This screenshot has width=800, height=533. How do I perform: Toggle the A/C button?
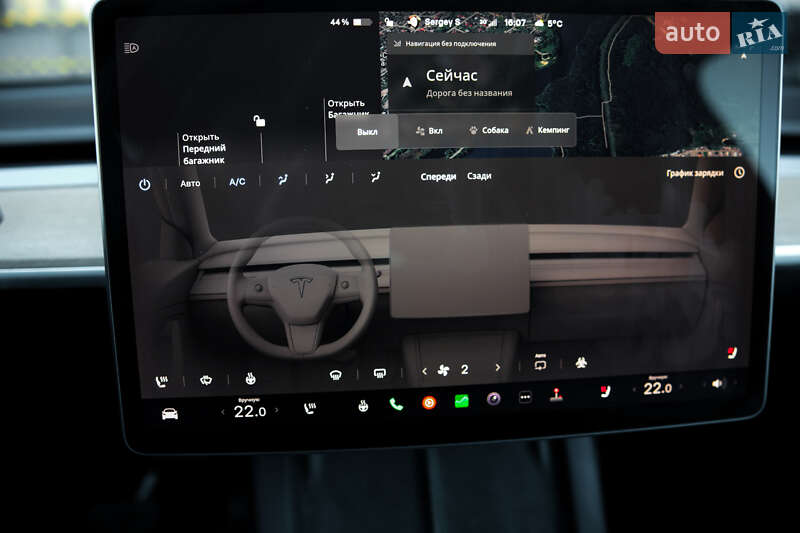237,182
